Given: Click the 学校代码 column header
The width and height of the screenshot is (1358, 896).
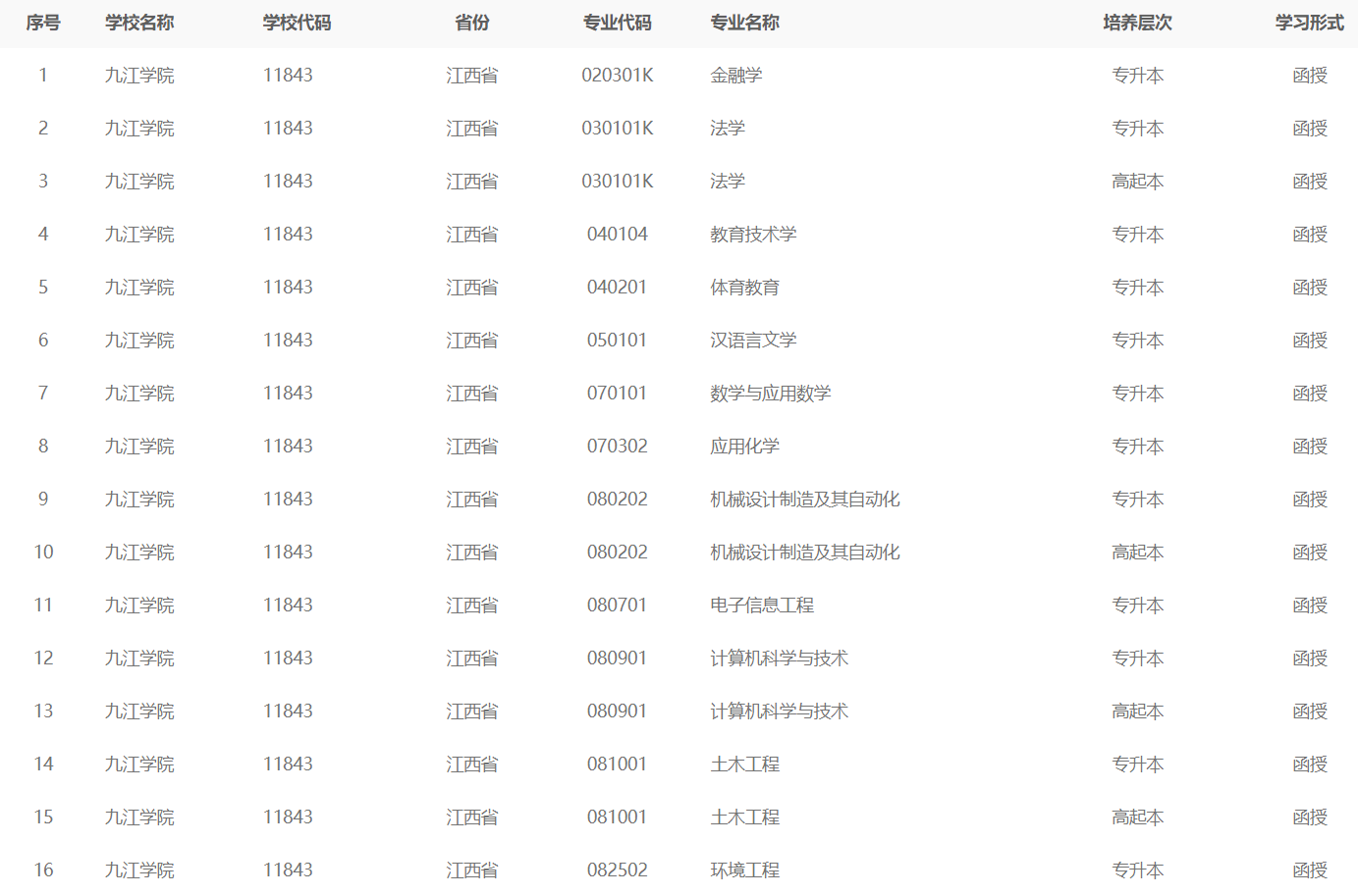Looking at the screenshot, I should 298,23.
